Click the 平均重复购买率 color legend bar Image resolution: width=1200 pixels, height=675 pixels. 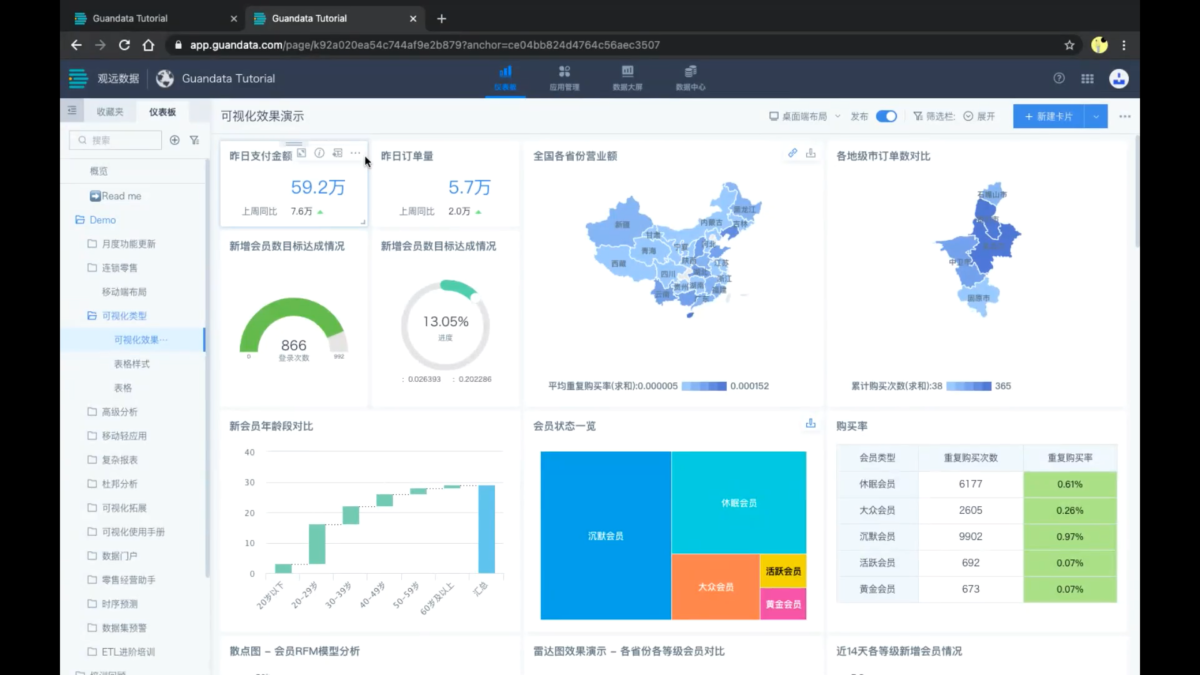704,386
